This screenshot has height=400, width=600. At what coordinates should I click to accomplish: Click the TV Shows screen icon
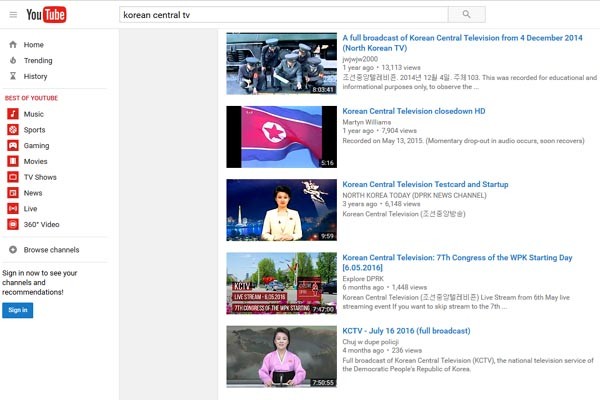pyautogui.click(x=13, y=177)
